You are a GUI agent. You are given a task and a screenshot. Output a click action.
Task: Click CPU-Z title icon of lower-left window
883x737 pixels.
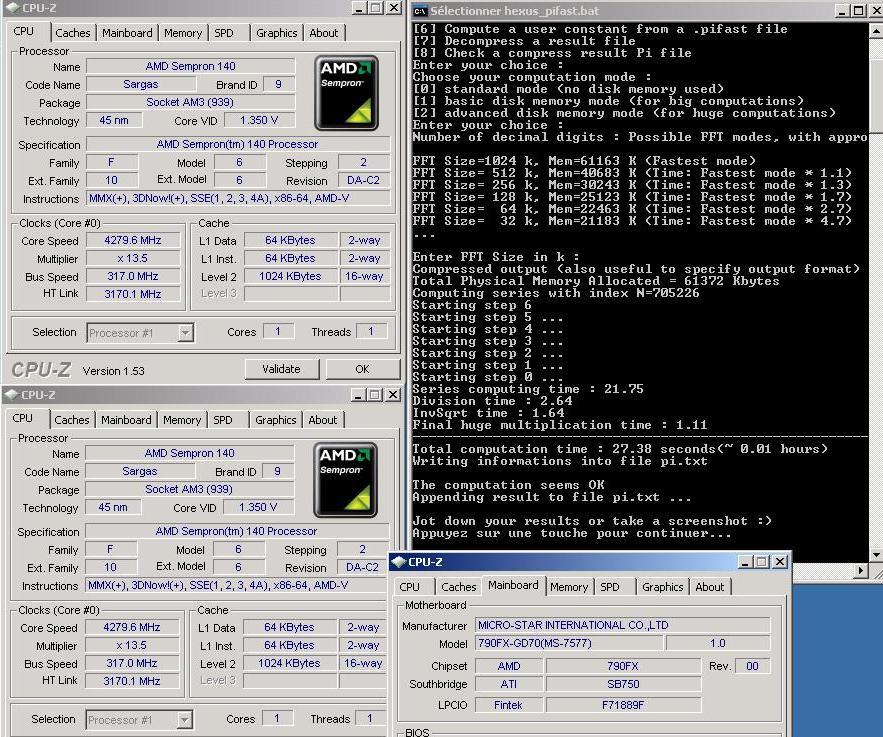pyautogui.click(x=10, y=395)
